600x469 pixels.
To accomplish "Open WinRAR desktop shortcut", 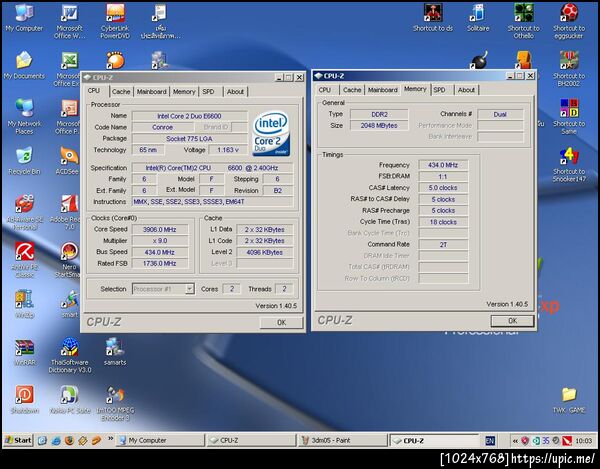I will tap(23, 348).
